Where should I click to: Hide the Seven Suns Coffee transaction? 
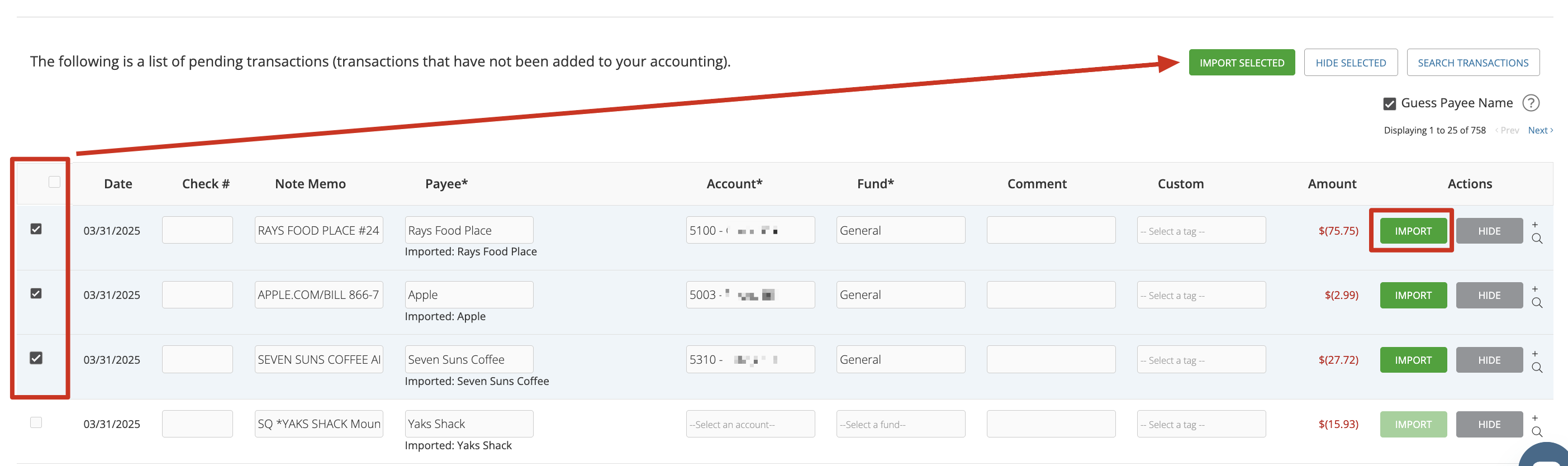coord(1489,360)
